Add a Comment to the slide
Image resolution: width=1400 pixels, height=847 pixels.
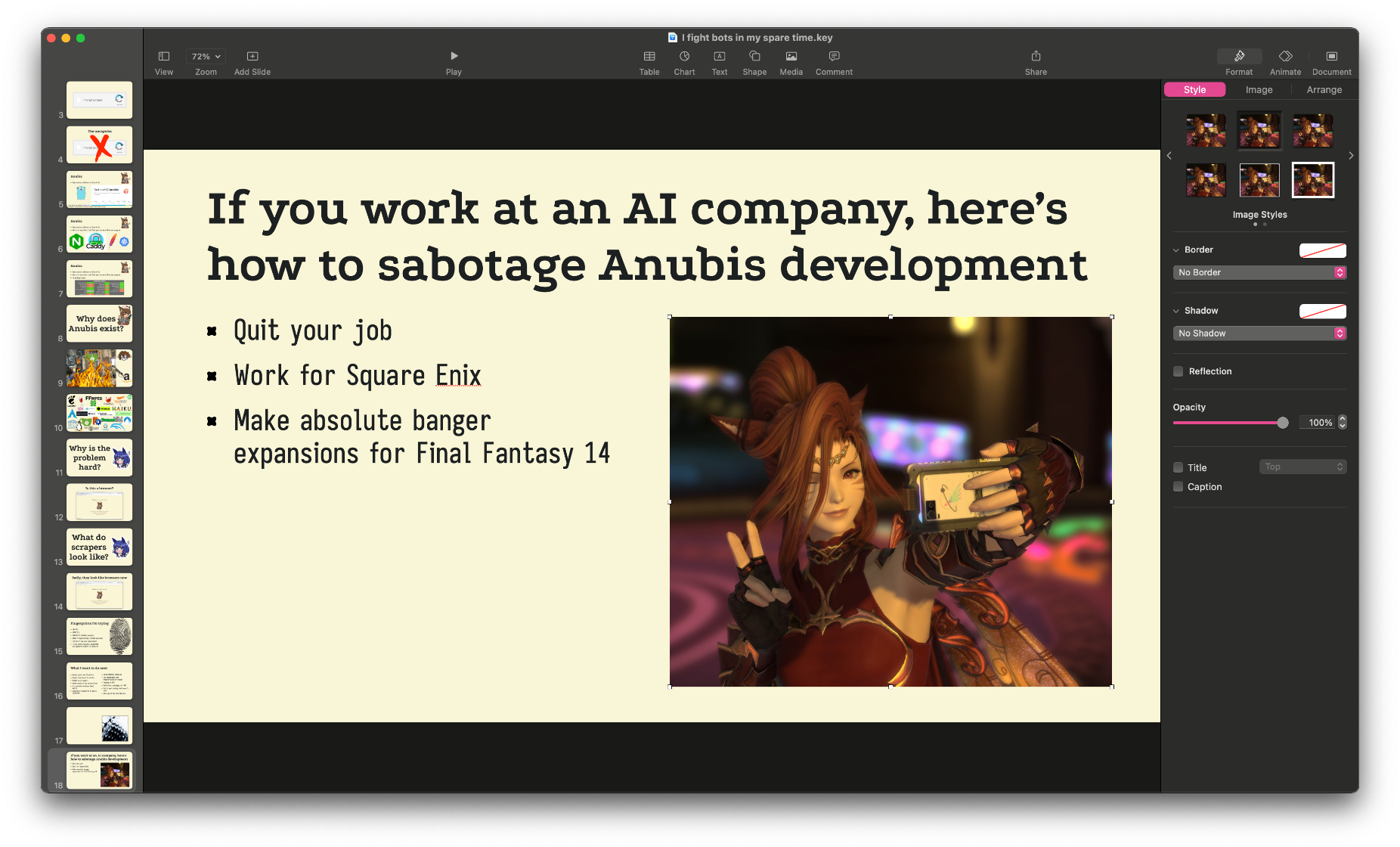(834, 57)
